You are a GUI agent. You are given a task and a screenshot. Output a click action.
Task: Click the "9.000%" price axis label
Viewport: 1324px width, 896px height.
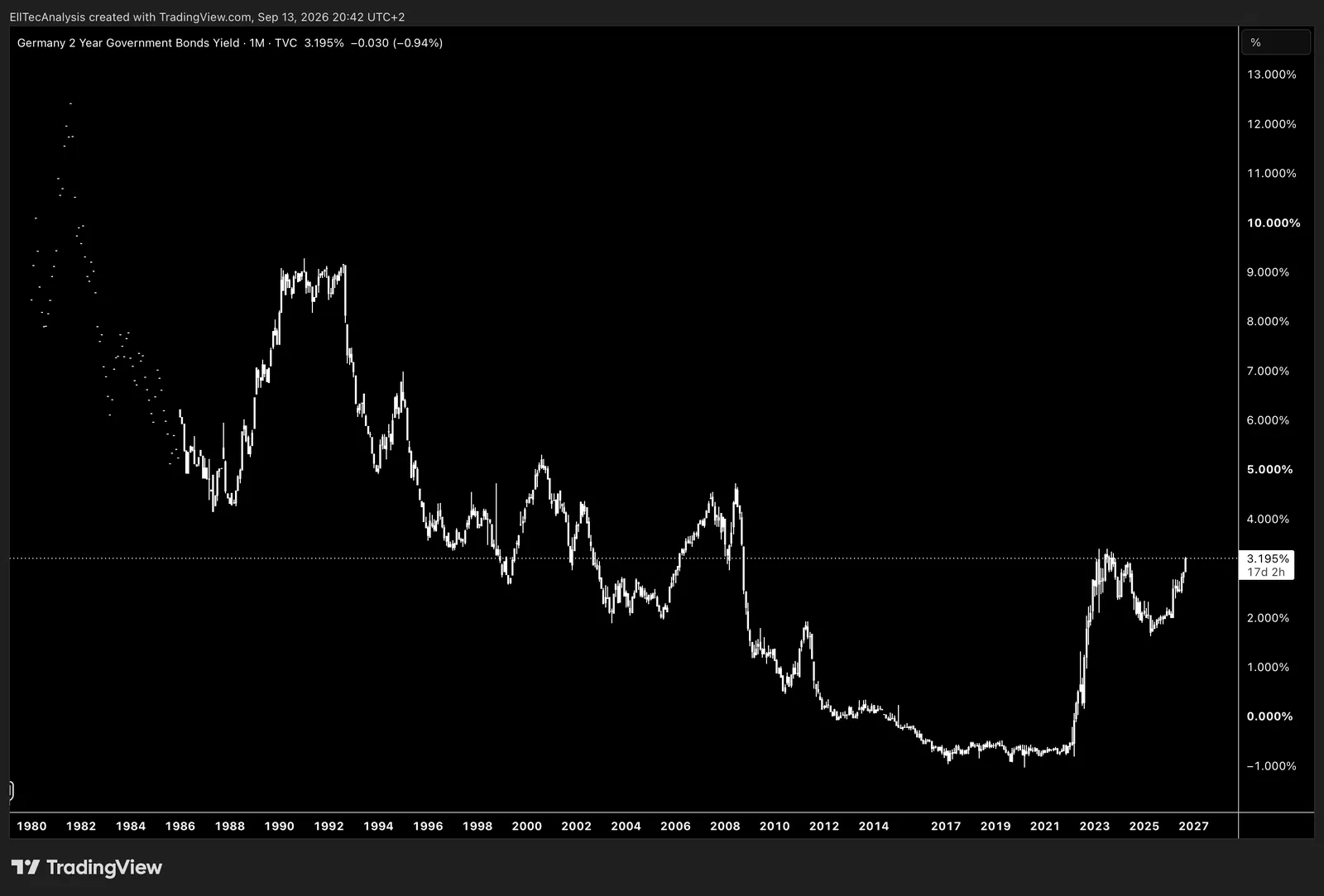(x=1268, y=272)
